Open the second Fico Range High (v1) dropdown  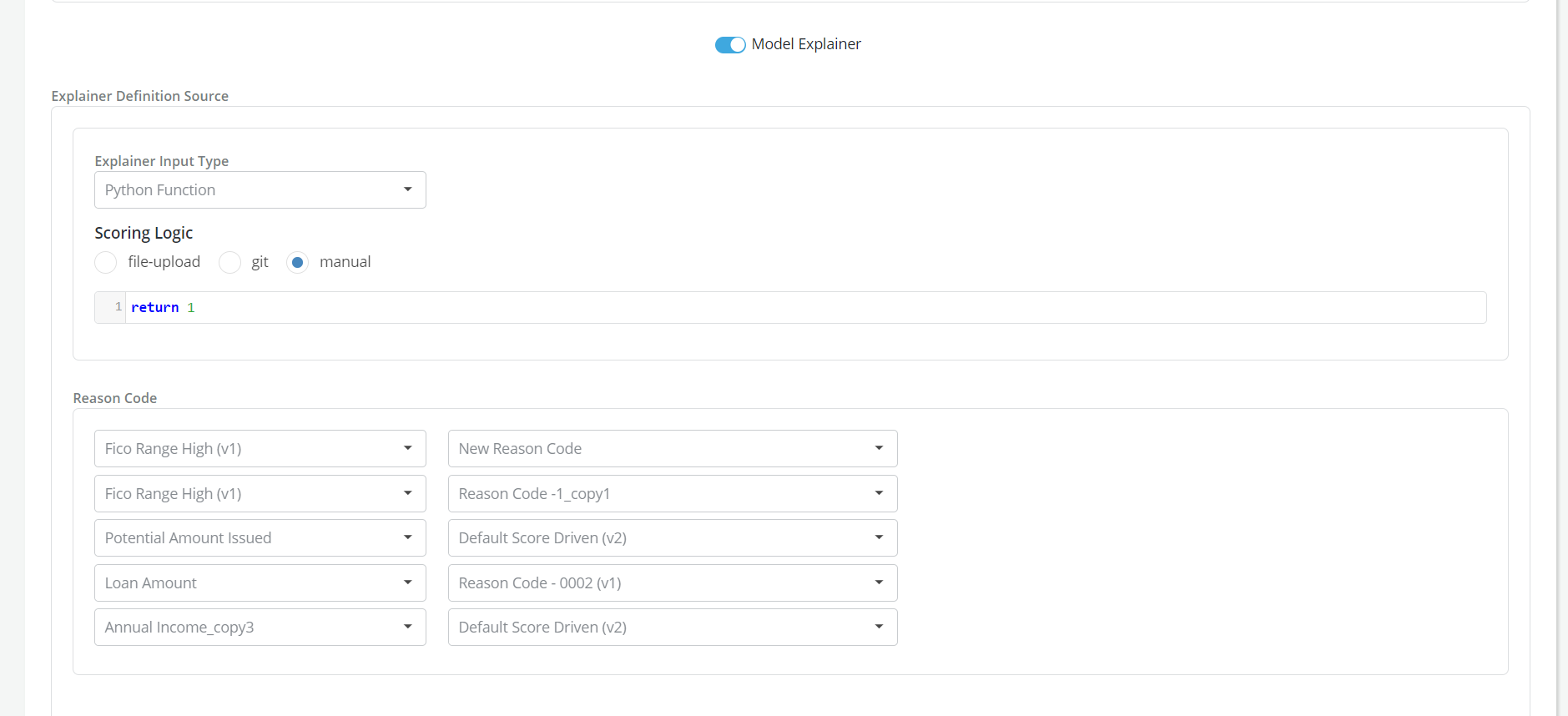click(260, 494)
